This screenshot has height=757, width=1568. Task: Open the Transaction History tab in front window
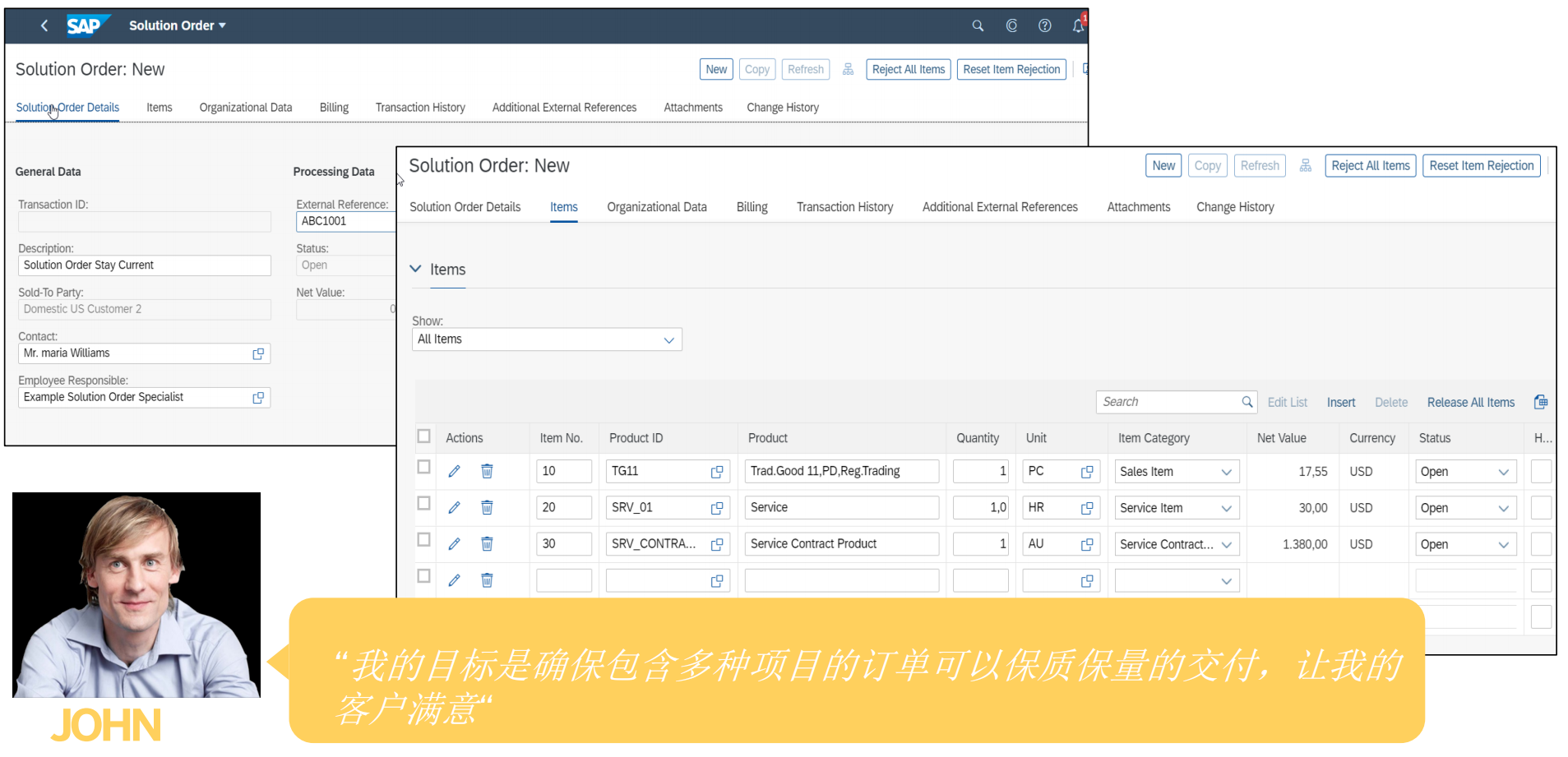click(x=844, y=207)
